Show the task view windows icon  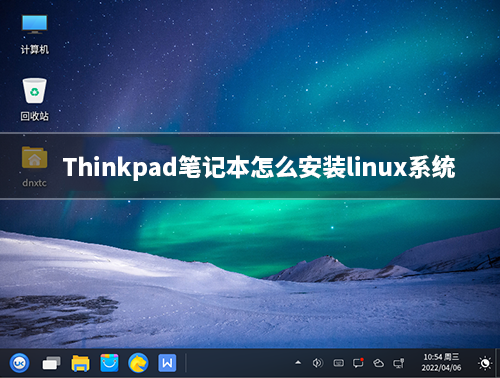coord(51,363)
